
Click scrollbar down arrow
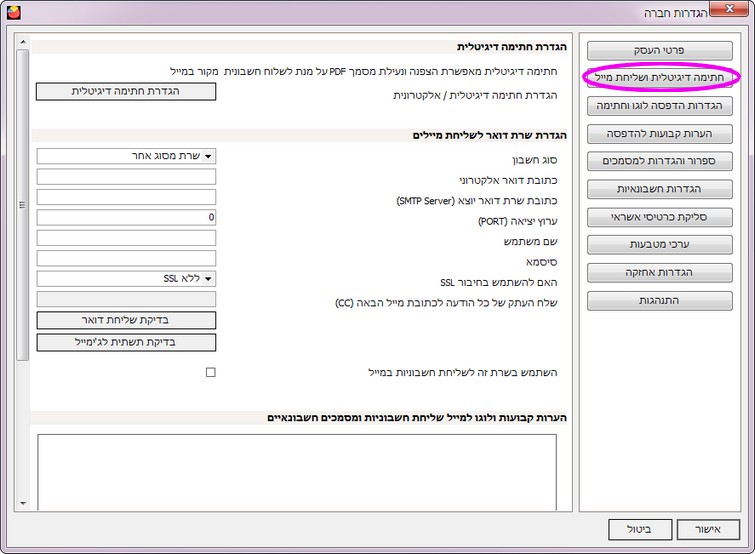click(x=23, y=503)
